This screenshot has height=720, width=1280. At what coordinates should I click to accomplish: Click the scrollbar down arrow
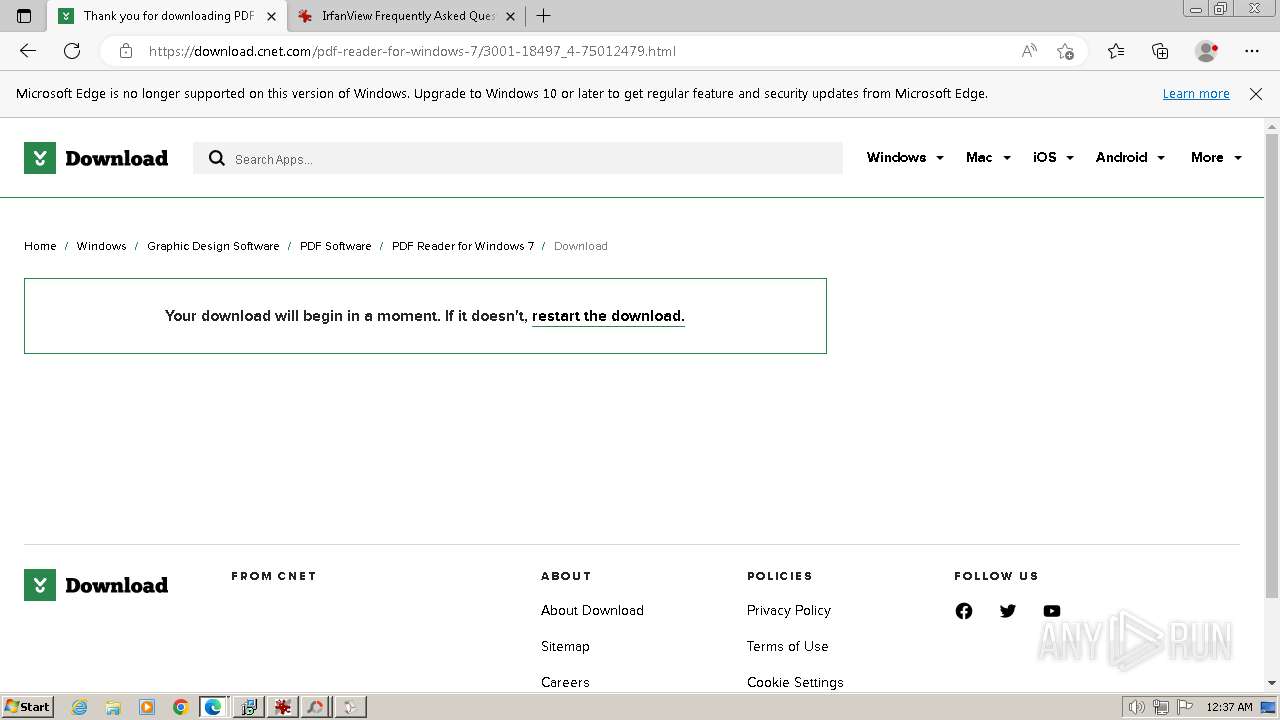(1272, 683)
